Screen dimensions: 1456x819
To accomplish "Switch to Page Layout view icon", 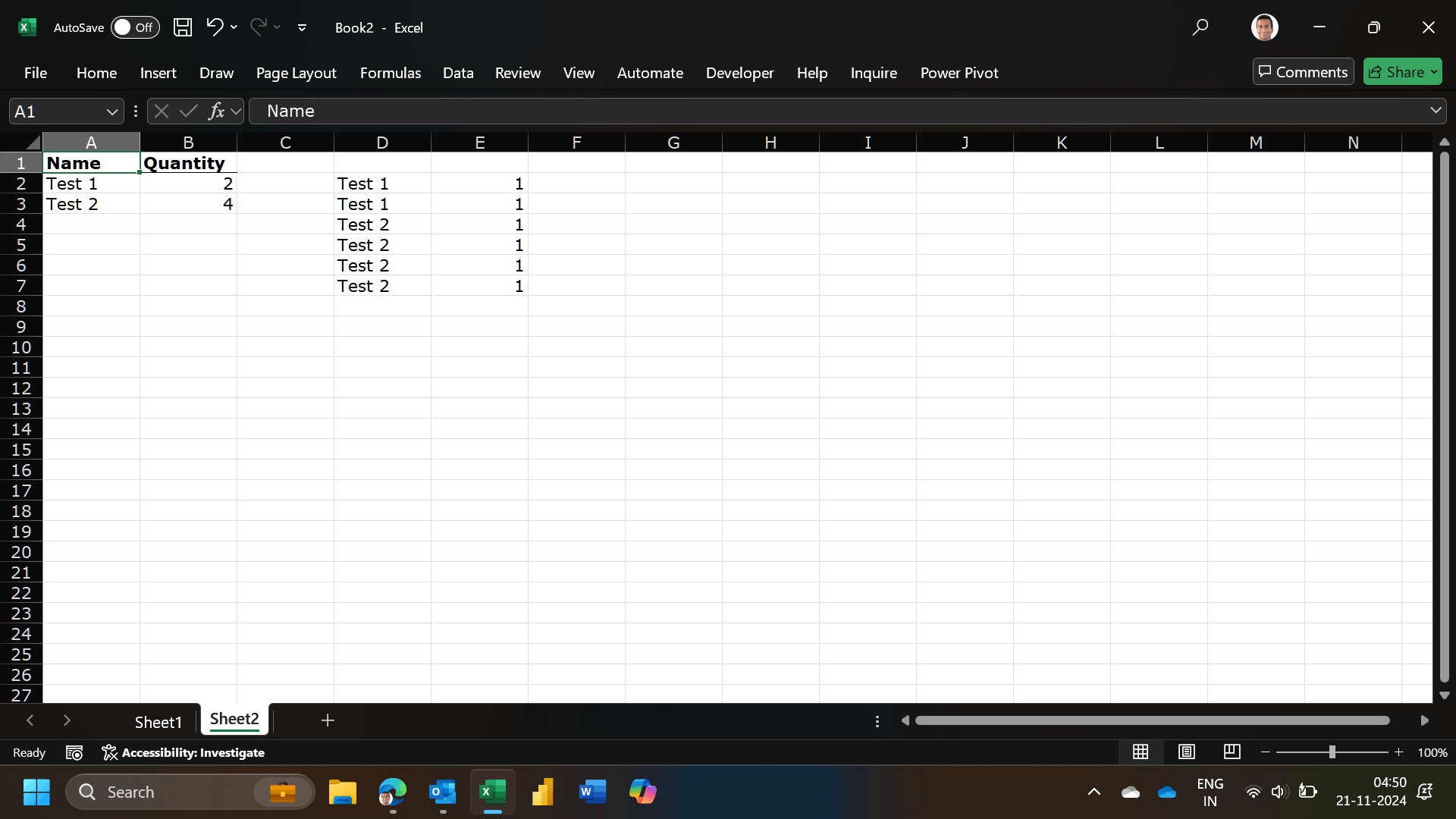I will pos(1186,752).
